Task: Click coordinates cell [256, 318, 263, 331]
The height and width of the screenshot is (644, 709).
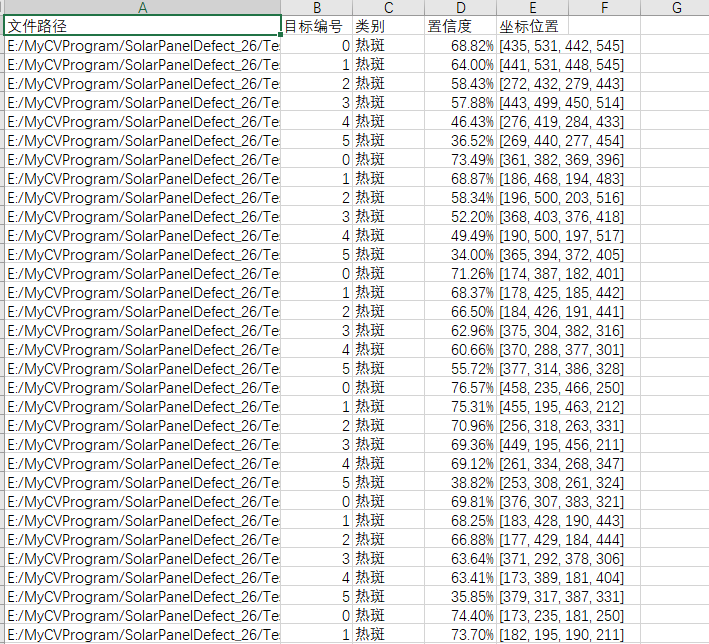Action: (561, 425)
